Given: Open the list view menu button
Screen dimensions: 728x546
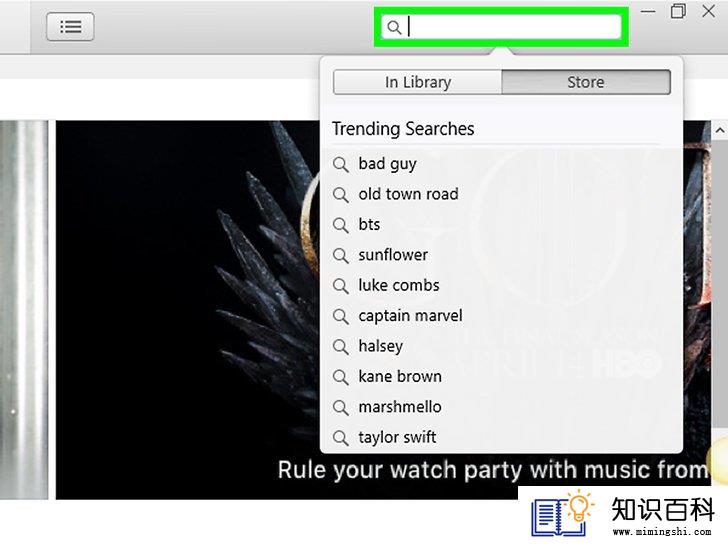Looking at the screenshot, I should tap(70, 26).
